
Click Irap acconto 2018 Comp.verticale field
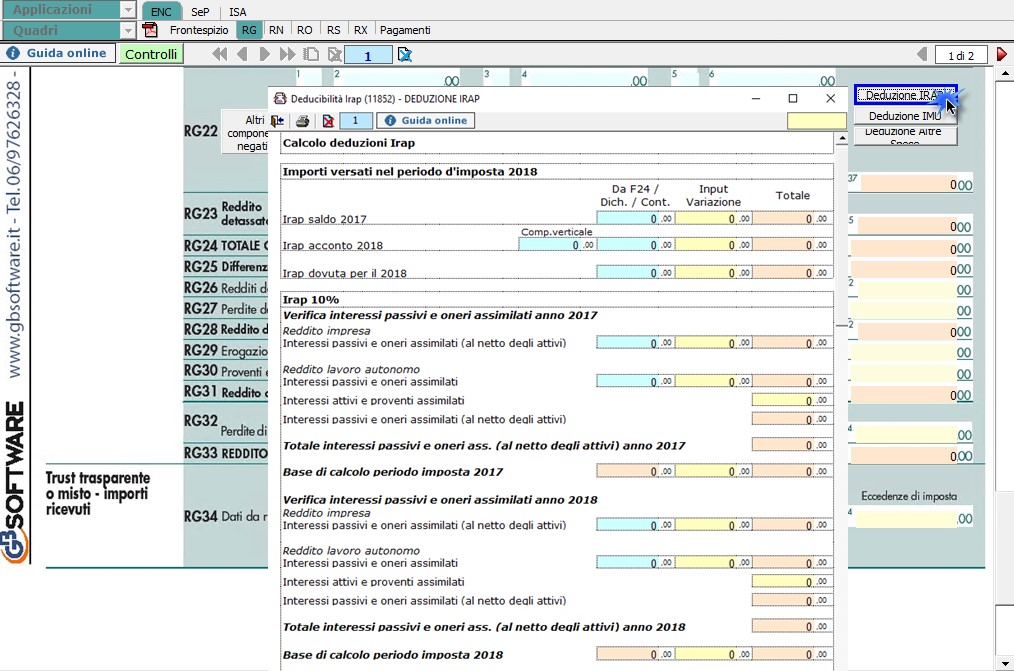[557, 244]
